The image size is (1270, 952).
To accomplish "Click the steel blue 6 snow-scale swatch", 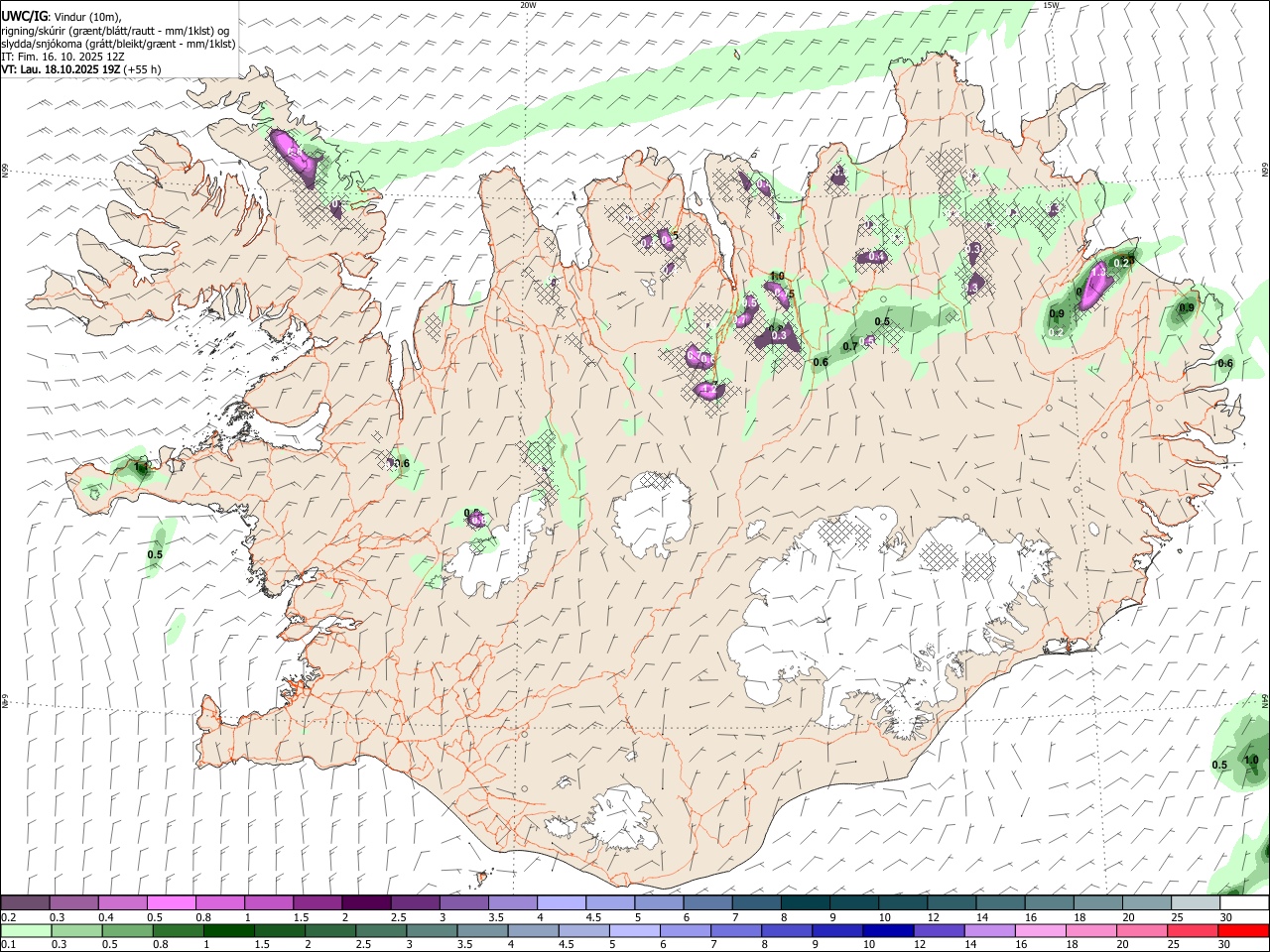I will [x=707, y=903].
